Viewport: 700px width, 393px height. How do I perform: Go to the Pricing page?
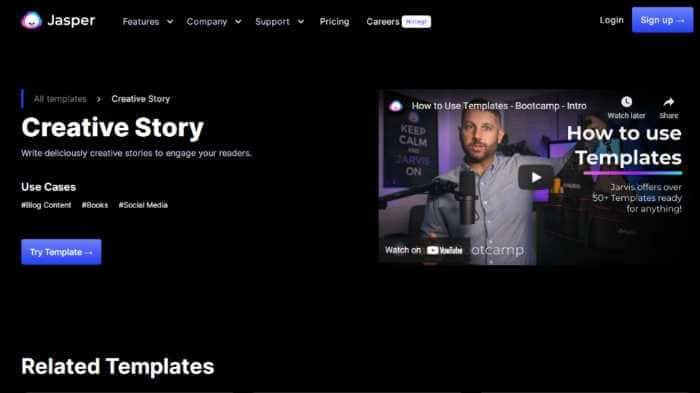tap(334, 21)
